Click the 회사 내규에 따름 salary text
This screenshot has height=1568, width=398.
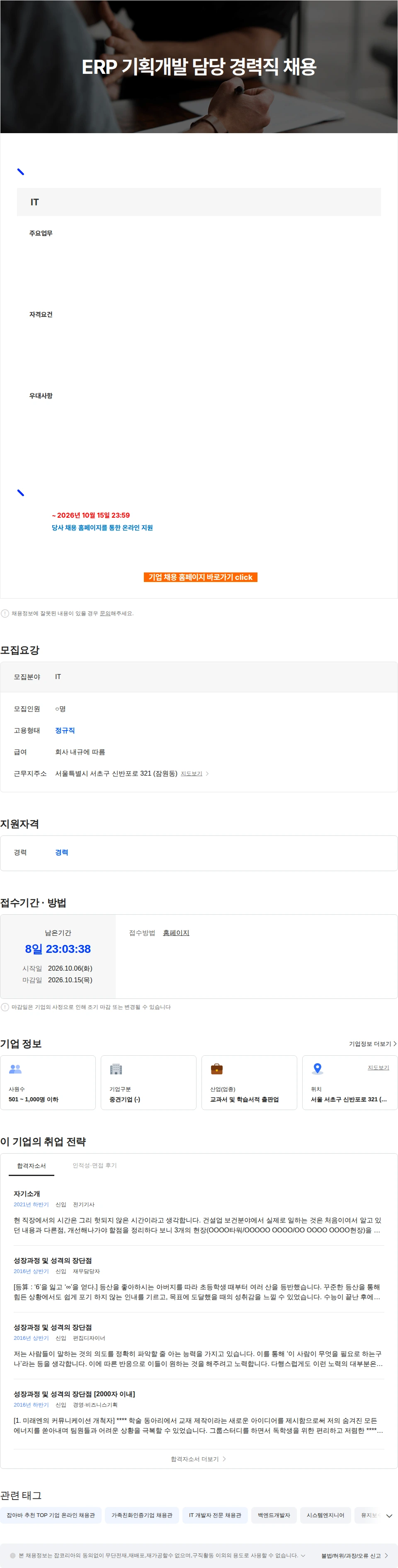coord(80,752)
